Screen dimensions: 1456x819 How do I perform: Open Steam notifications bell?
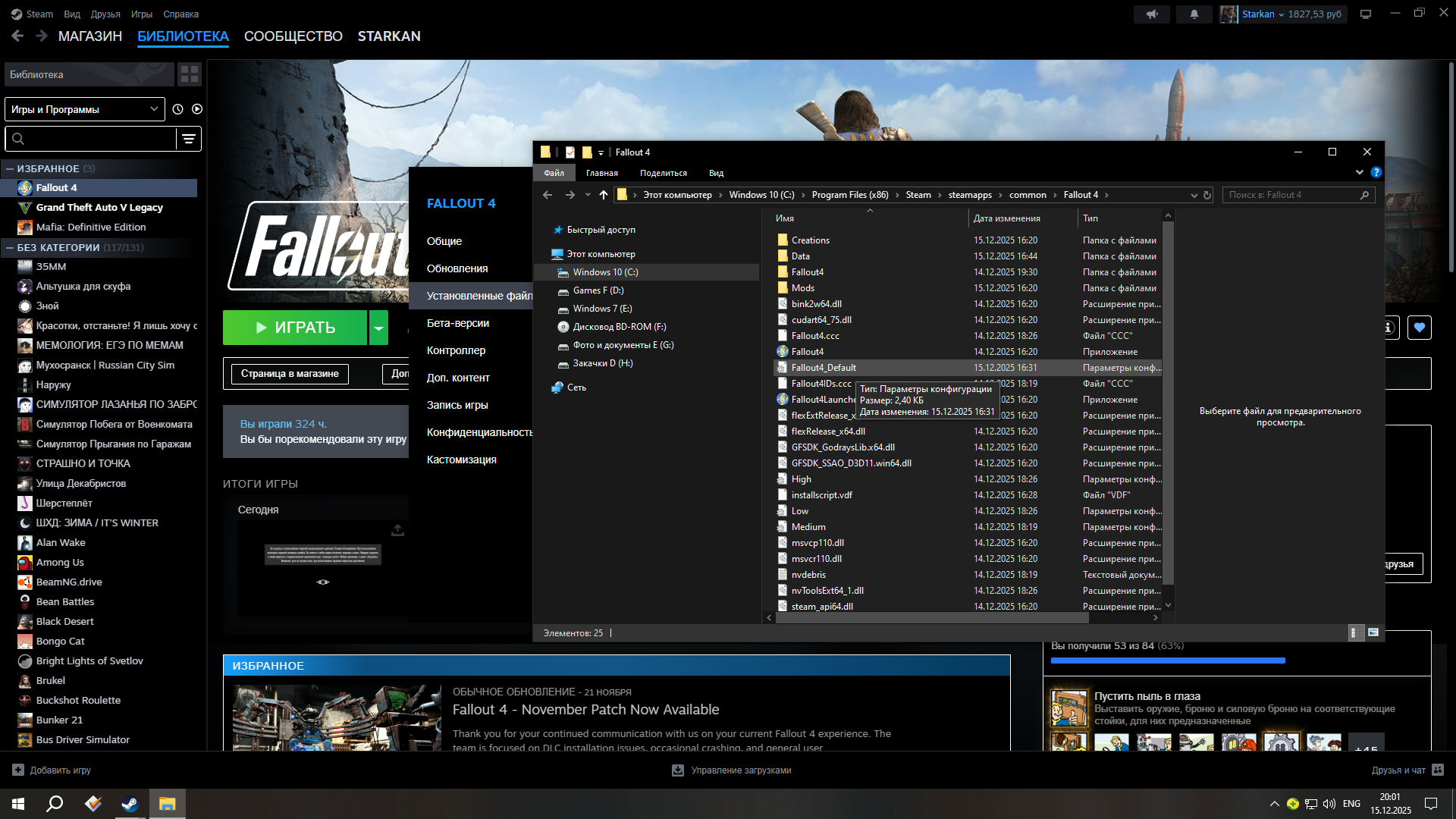[x=1194, y=14]
